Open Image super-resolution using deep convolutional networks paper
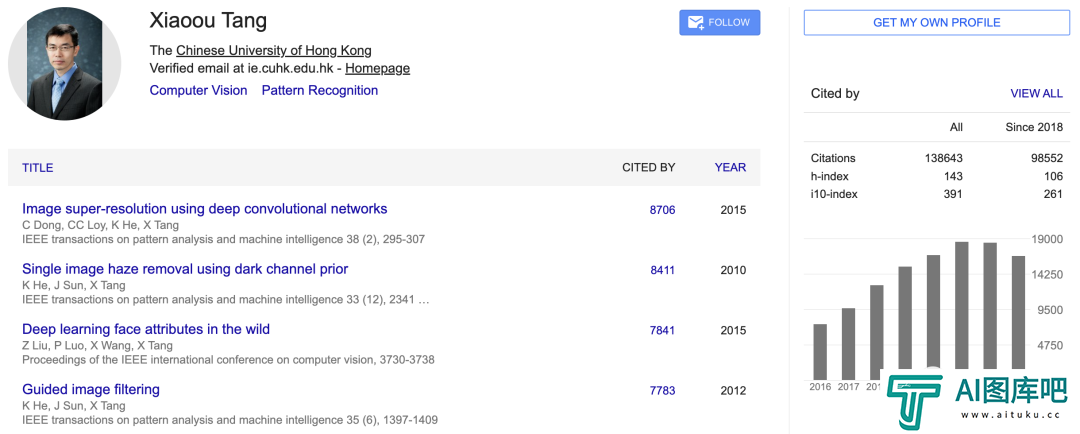Image resolution: width=1080 pixels, height=434 pixels. tap(204, 209)
